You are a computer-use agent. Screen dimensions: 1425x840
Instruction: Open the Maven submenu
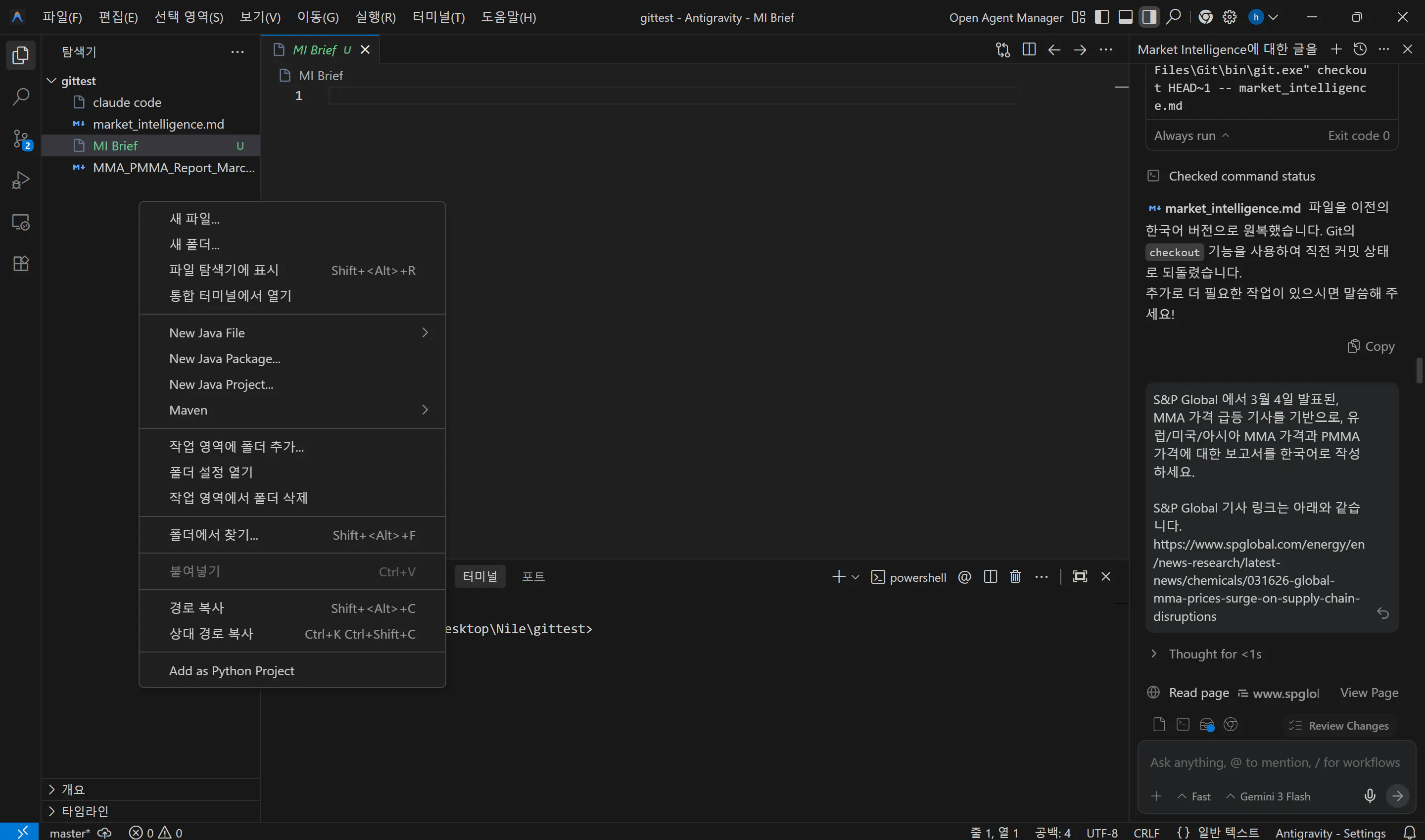pyautogui.click(x=292, y=410)
